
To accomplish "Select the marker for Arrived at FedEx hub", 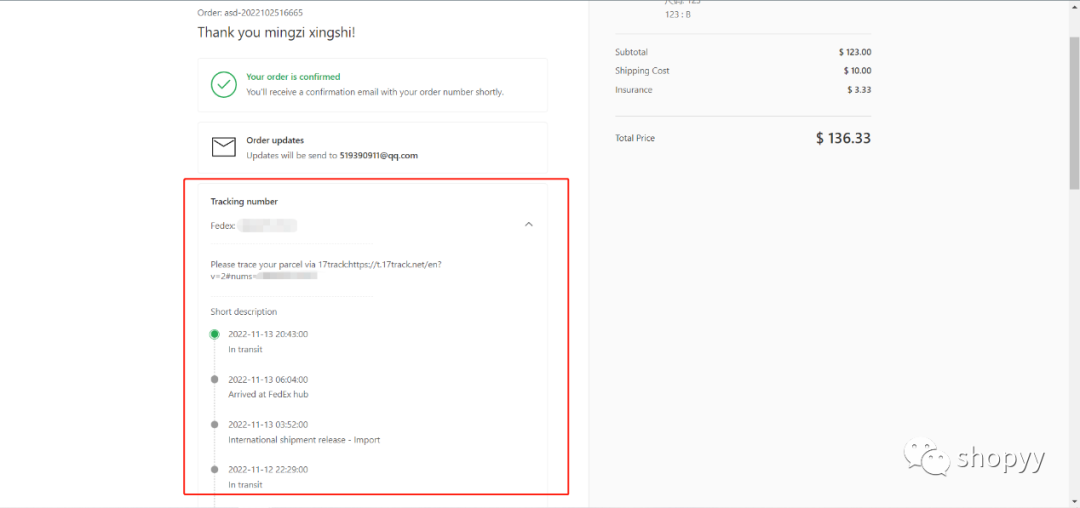I will click(214, 379).
